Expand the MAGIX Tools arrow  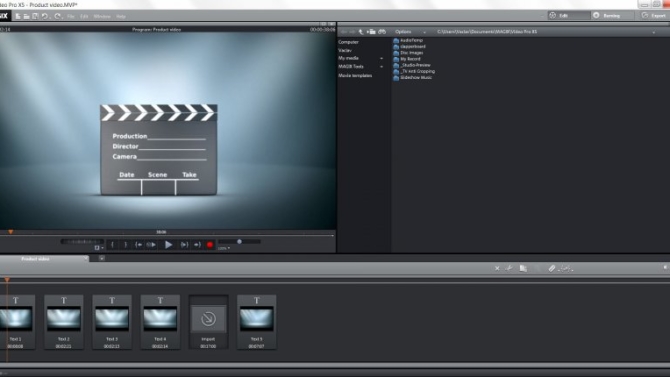pyautogui.click(x=382, y=67)
